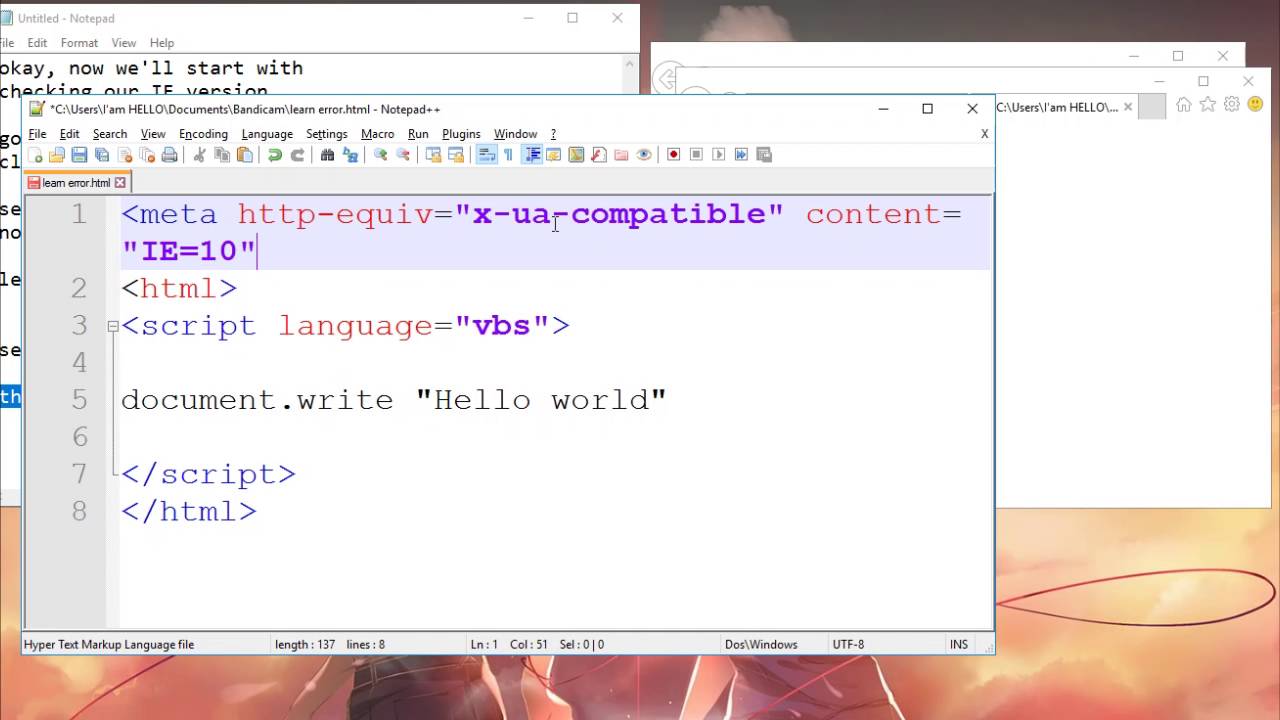The image size is (1280, 720).
Task: Open the Format menu in Untitled Notepad
Action: 79,43
